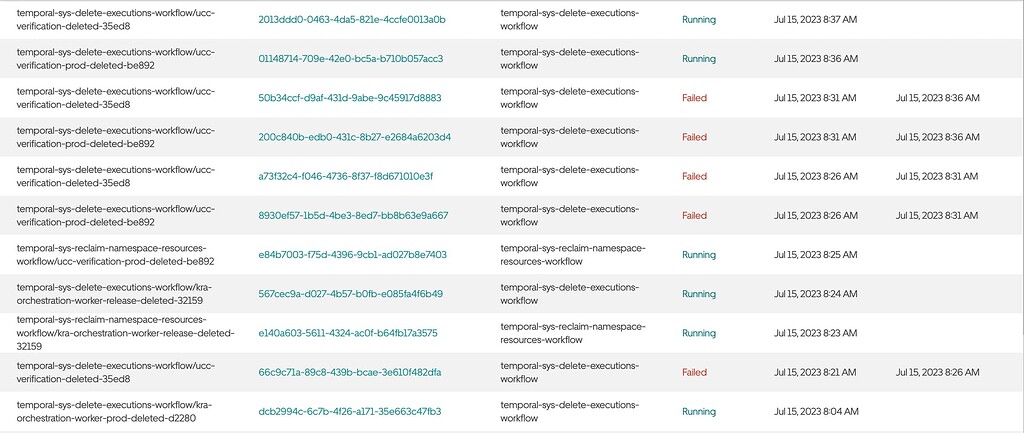Click reclaim-namespace-resources-workflow type for run e84b7003

coord(573,255)
